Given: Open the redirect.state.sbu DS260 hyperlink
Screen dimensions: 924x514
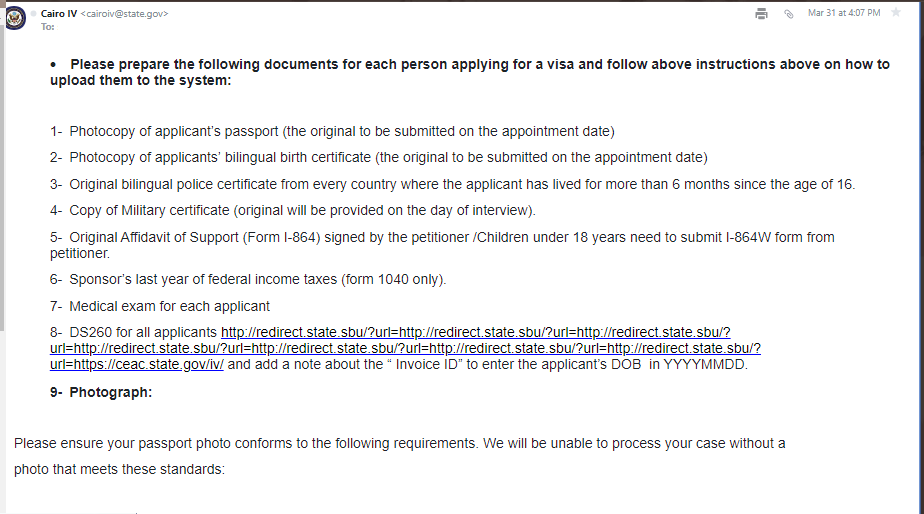Looking at the screenshot, I should (405, 348).
